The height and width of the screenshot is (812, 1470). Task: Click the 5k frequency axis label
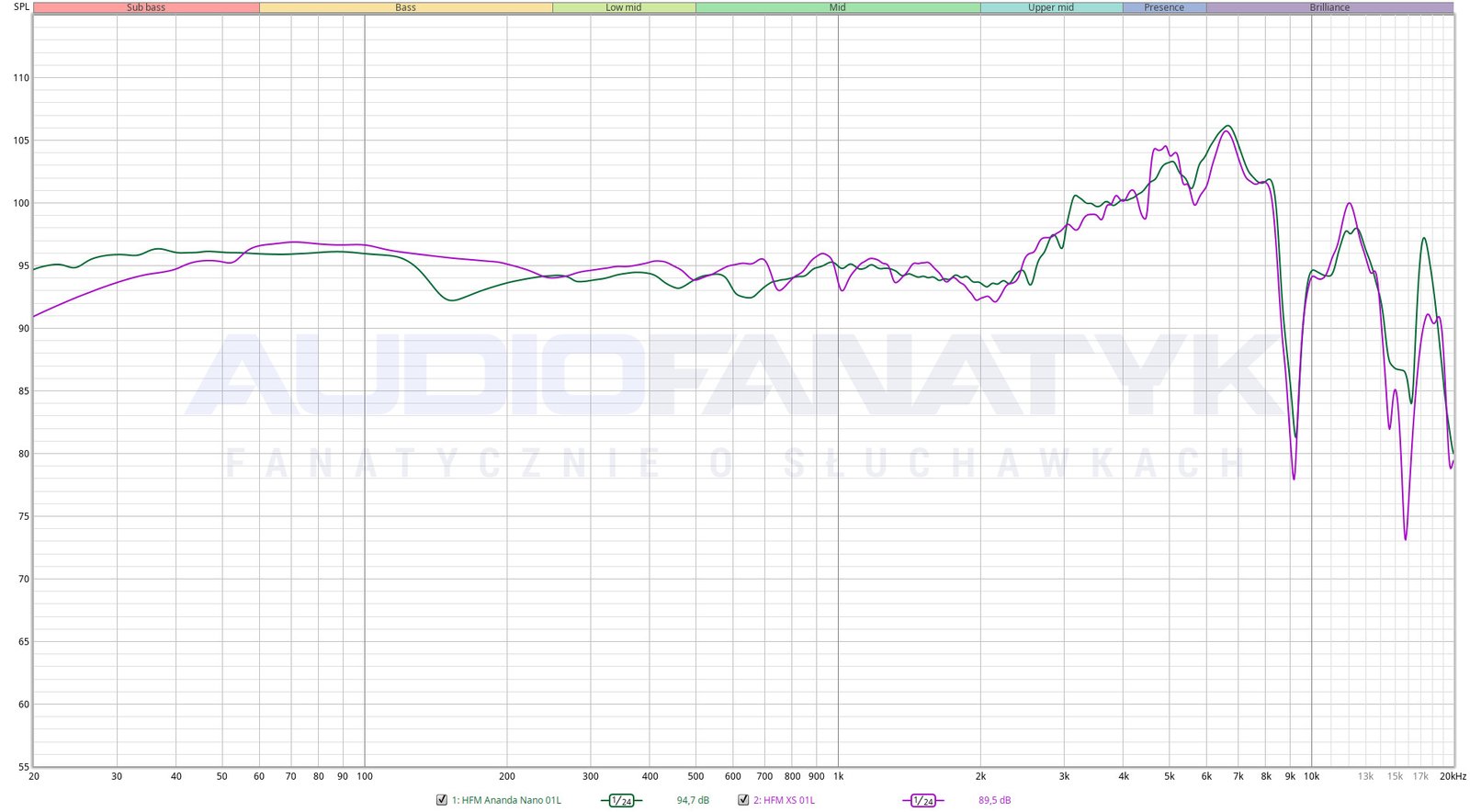tap(1170, 776)
